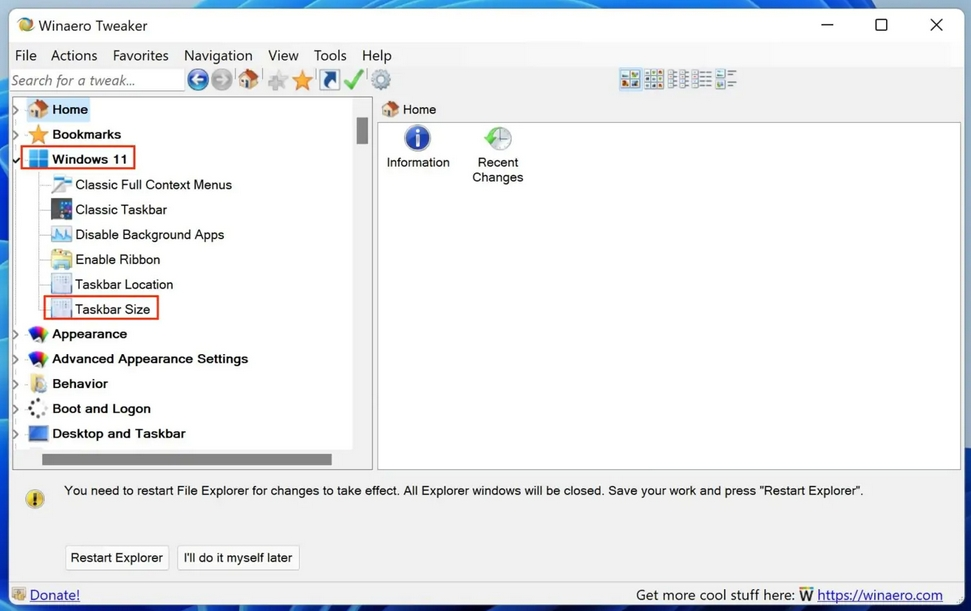Click the yellow exclamation warning icon
The height and width of the screenshot is (611, 971).
point(35,498)
